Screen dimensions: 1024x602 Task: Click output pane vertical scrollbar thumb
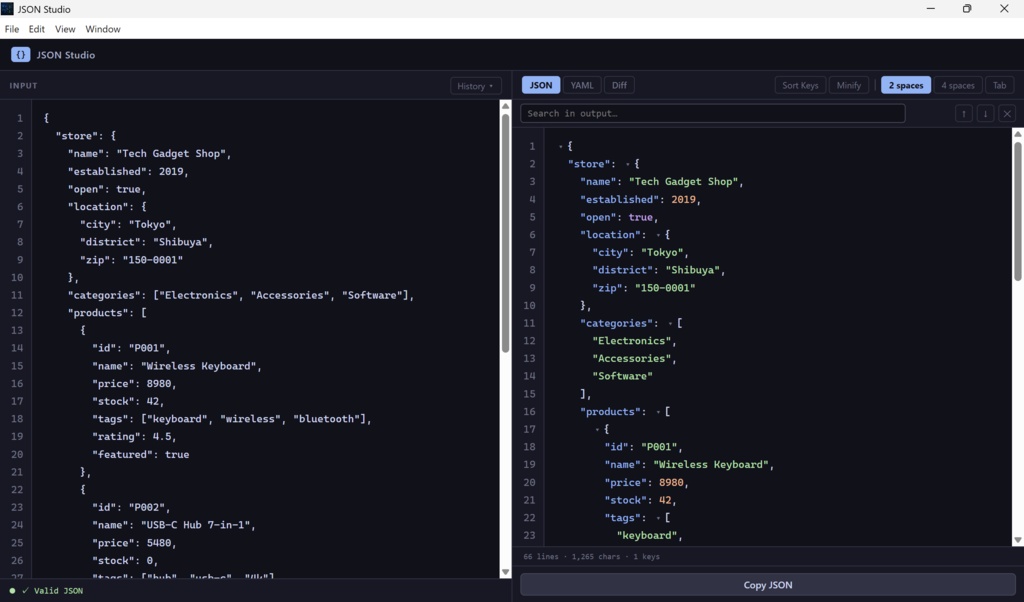tap(1017, 211)
